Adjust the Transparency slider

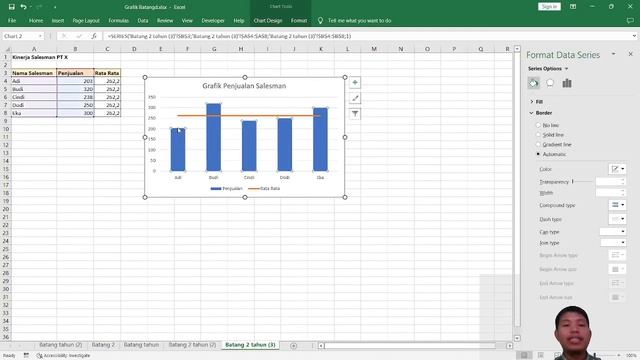tap(573, 182)
